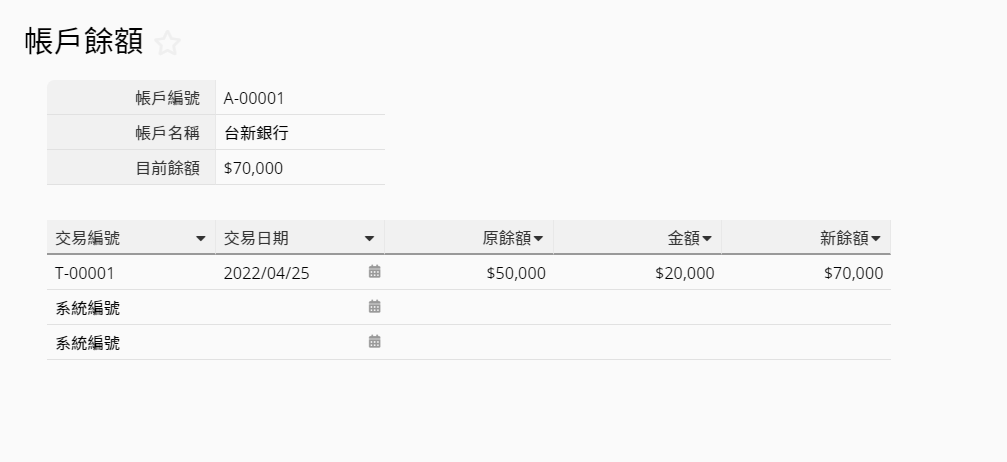The height and width of the screenshot is (462, 1007).
Task: Click the $50,000 original balance cell
Action: coord(516,273)
